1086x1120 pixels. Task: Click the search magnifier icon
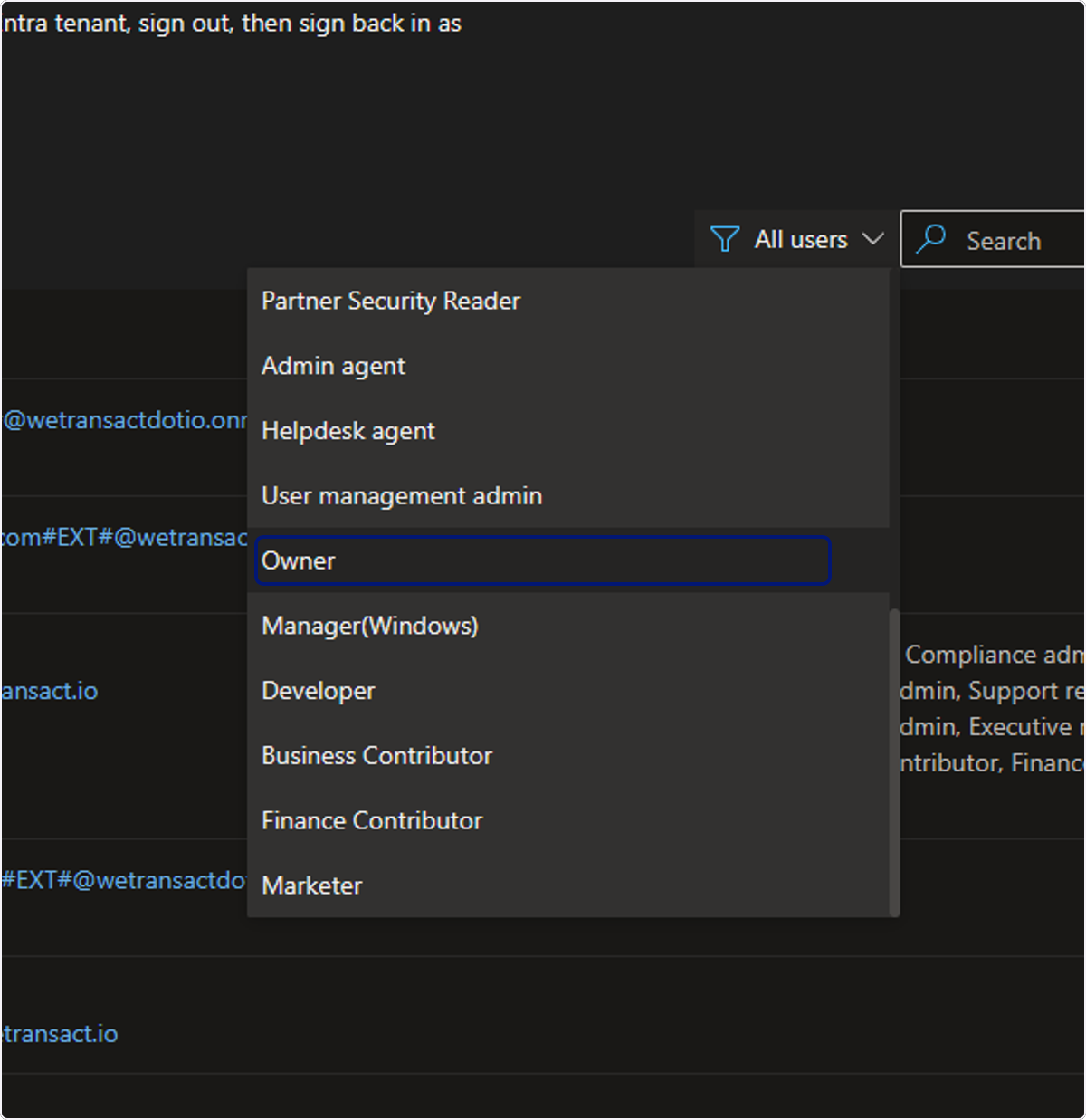pos(931,239)
